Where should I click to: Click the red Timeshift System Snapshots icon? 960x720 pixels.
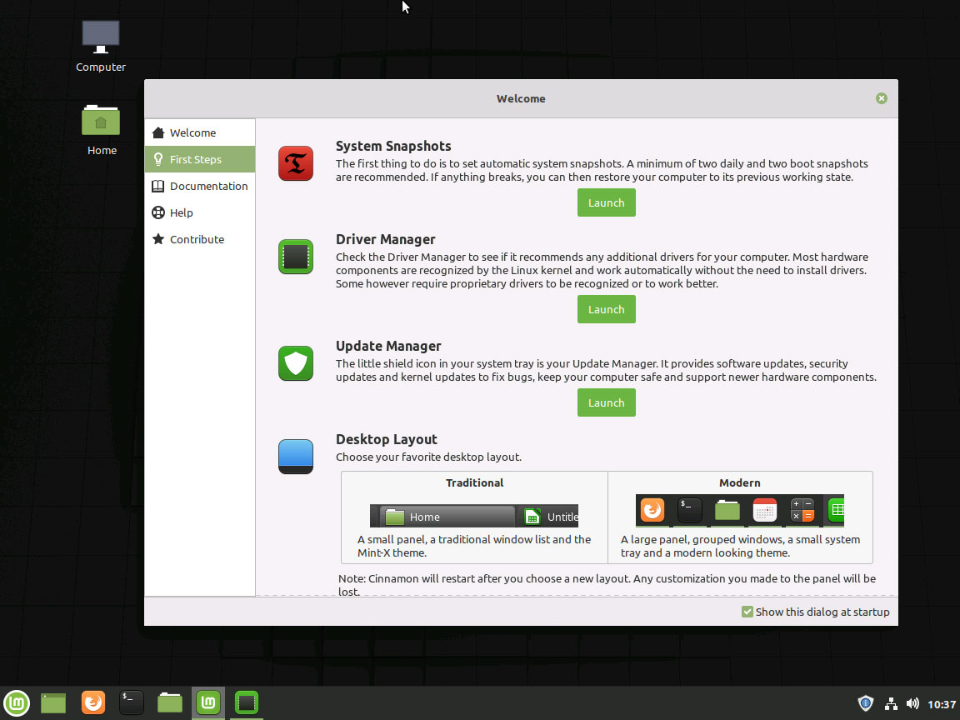(x=296, y=163)
